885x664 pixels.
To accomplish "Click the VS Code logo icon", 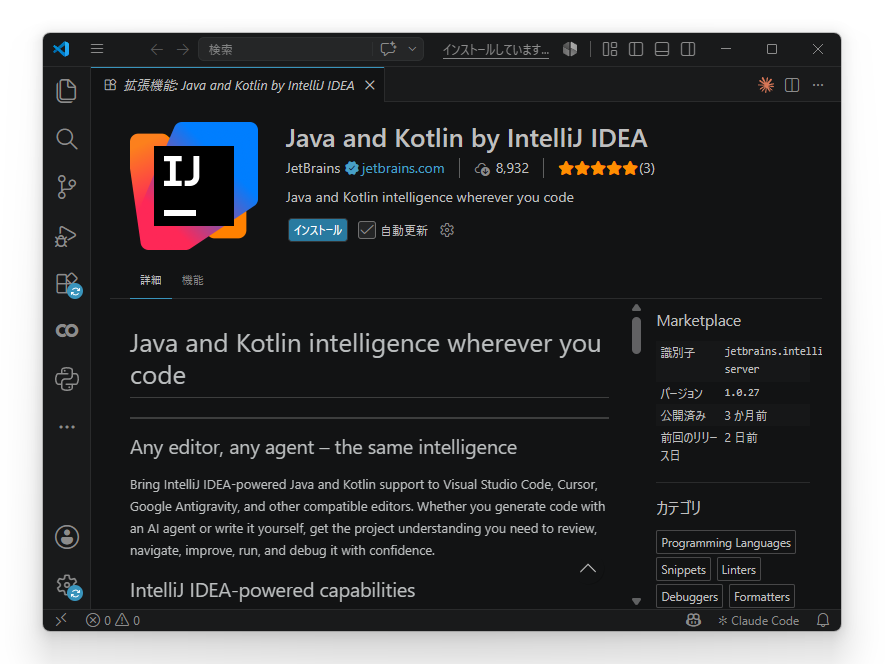I will (61, 49).
